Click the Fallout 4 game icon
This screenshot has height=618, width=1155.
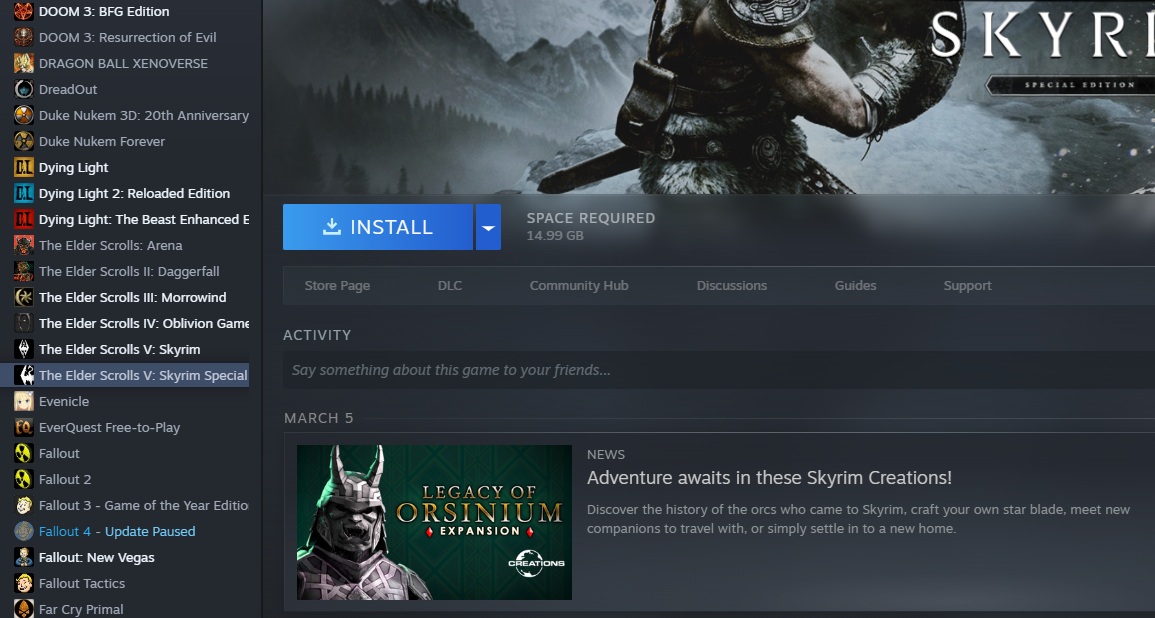[24, 531]
